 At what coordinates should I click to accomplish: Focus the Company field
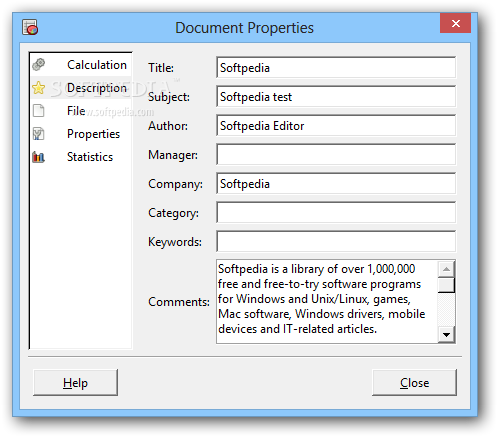click(336, 184)
